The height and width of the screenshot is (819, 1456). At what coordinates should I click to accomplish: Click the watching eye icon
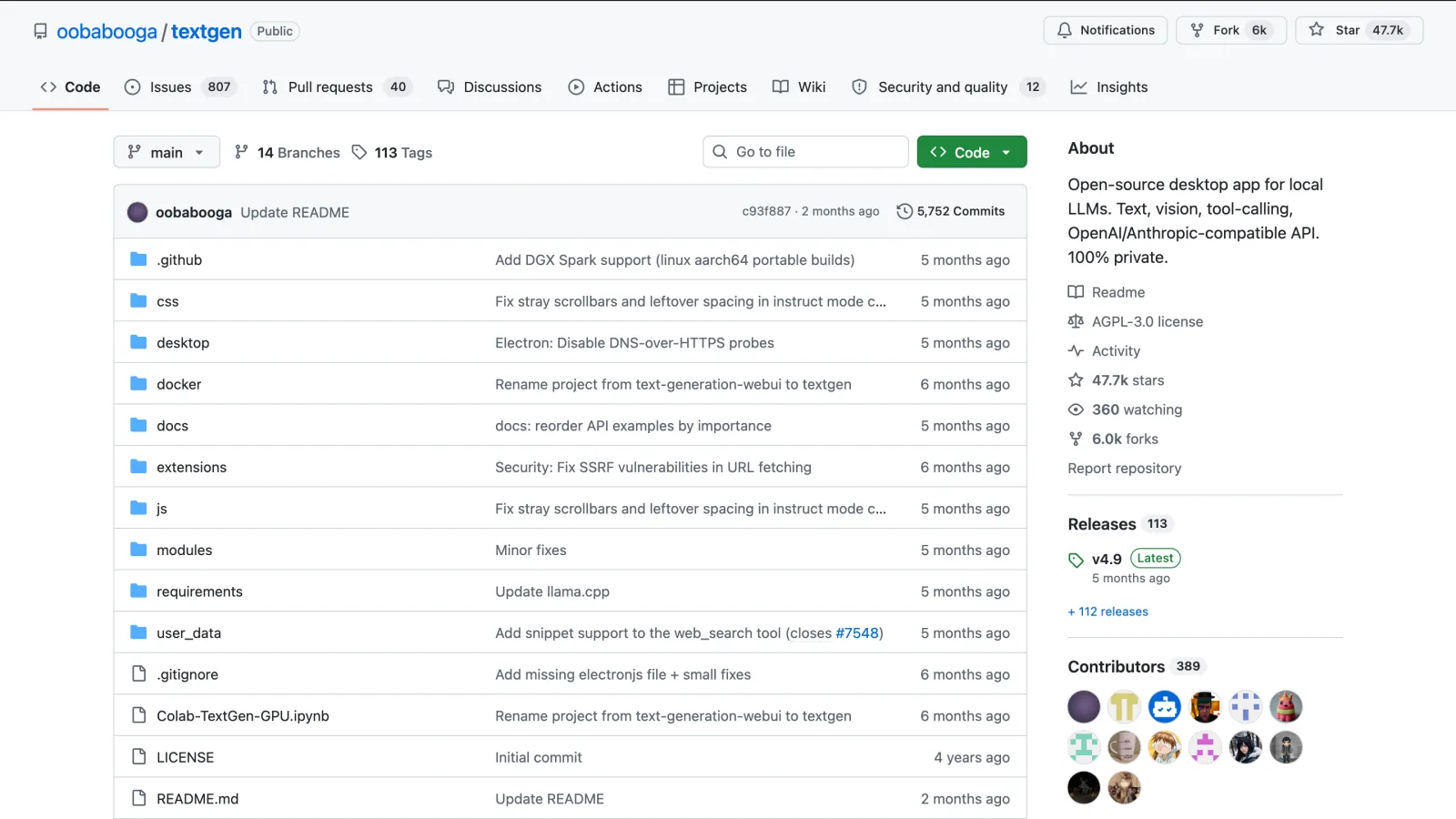tap(1076, 409)
